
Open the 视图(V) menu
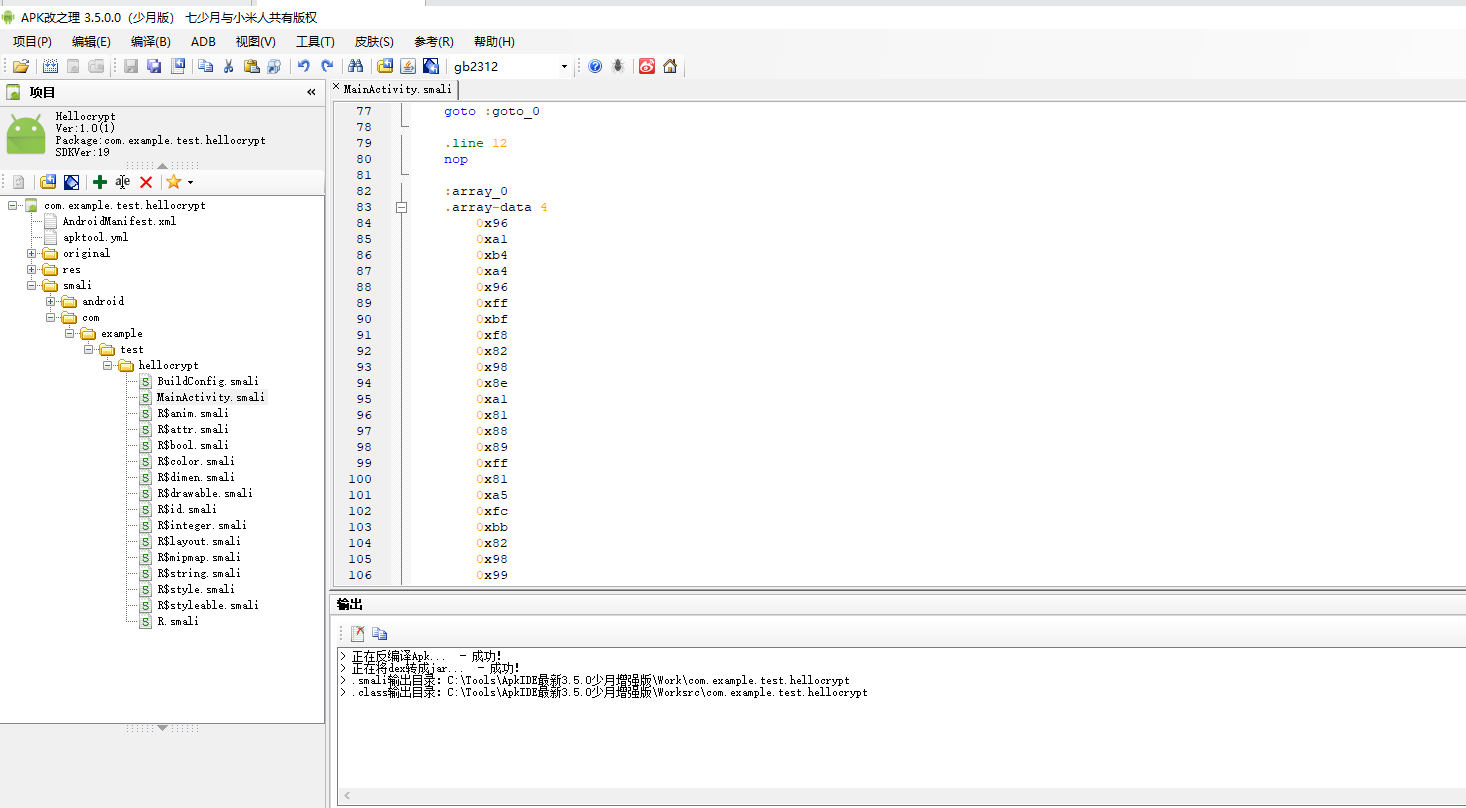[256, 41]
